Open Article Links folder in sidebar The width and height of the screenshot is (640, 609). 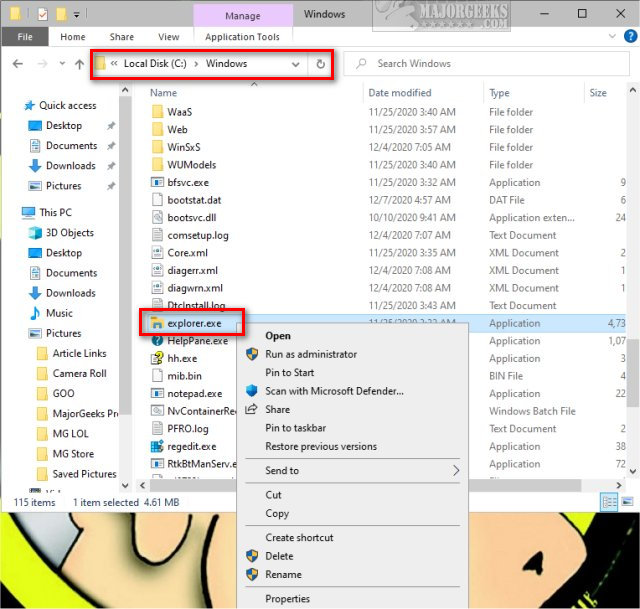pyautogui.click(x=79, y=353)
